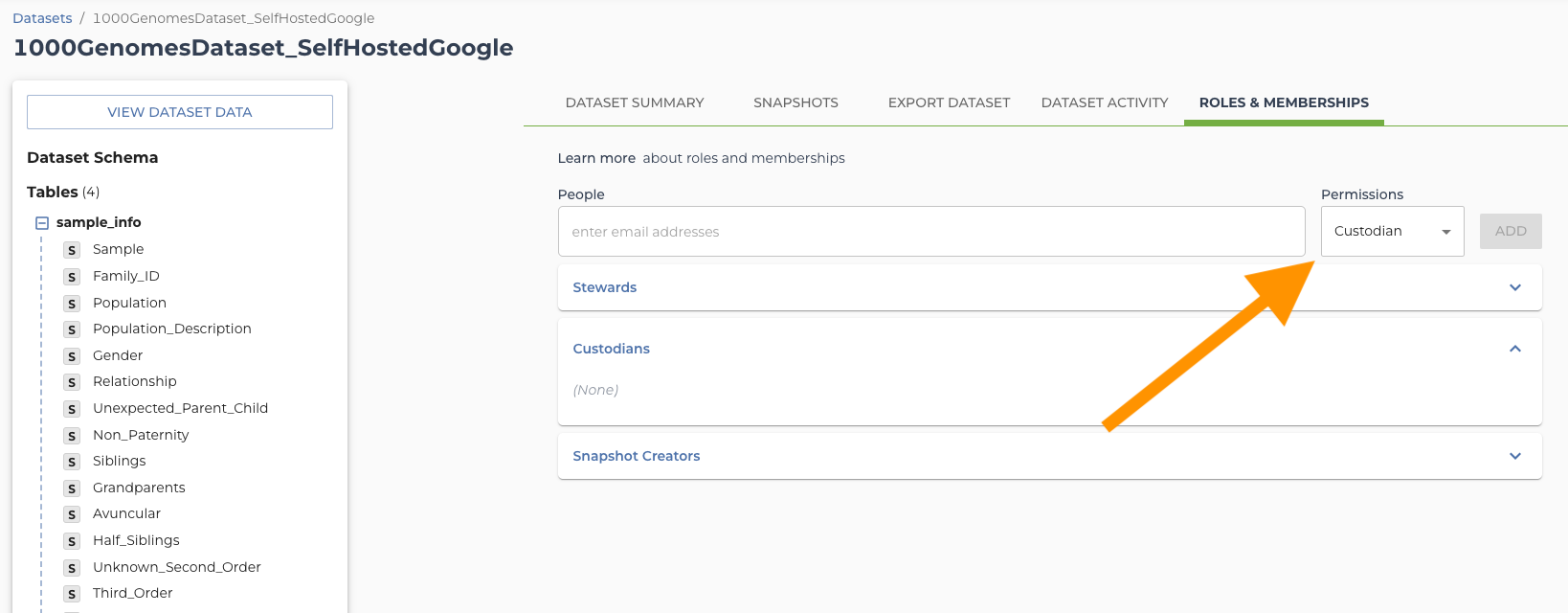The image size is (1568, 613).
Task: Expand the Stewards section chevron
Action: 1514,287
